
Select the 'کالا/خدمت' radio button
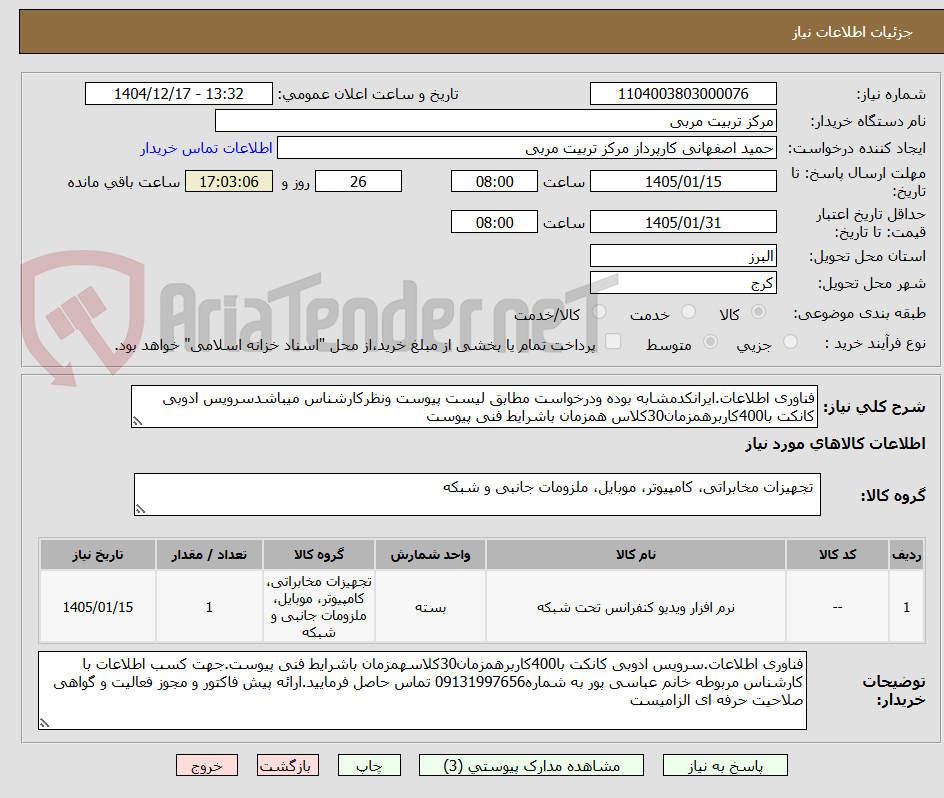click(599, 312)
